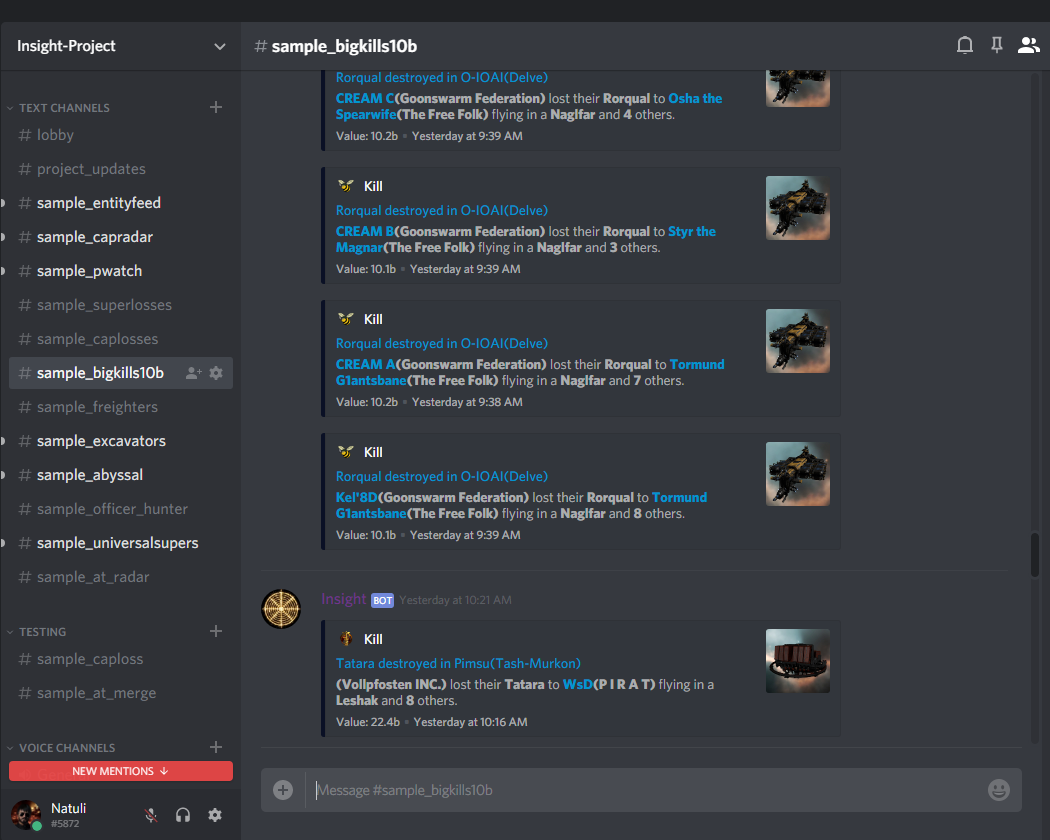Create channel in TEXT CHANNELS plus icon
Screen dimensions: 1050x840
point(216,107)
